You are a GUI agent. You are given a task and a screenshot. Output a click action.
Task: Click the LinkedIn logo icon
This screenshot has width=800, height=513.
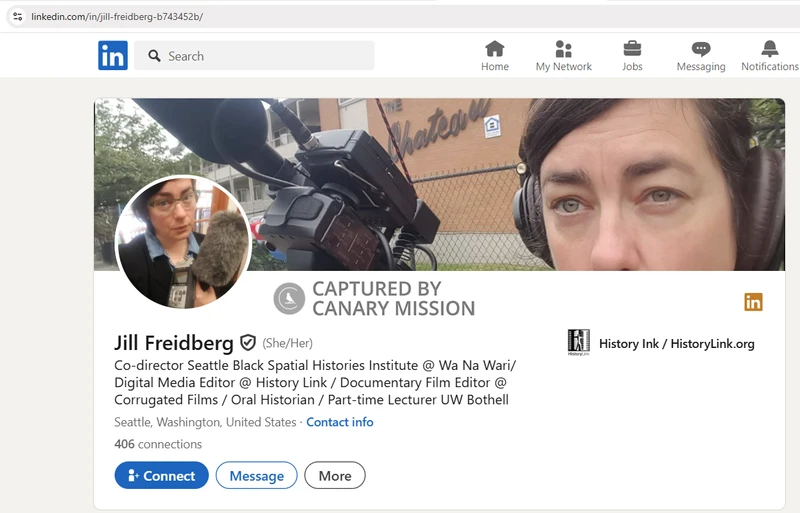tap(113, 55)
